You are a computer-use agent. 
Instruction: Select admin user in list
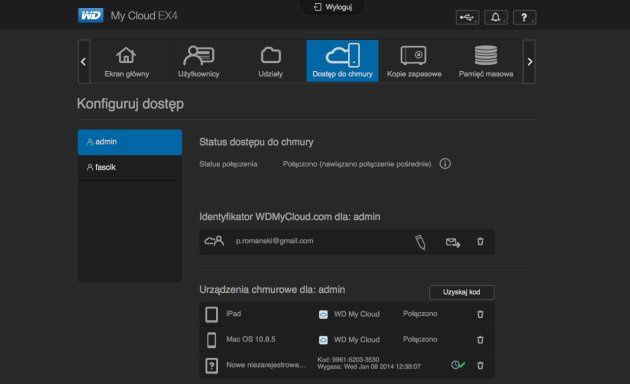point(130,142)
